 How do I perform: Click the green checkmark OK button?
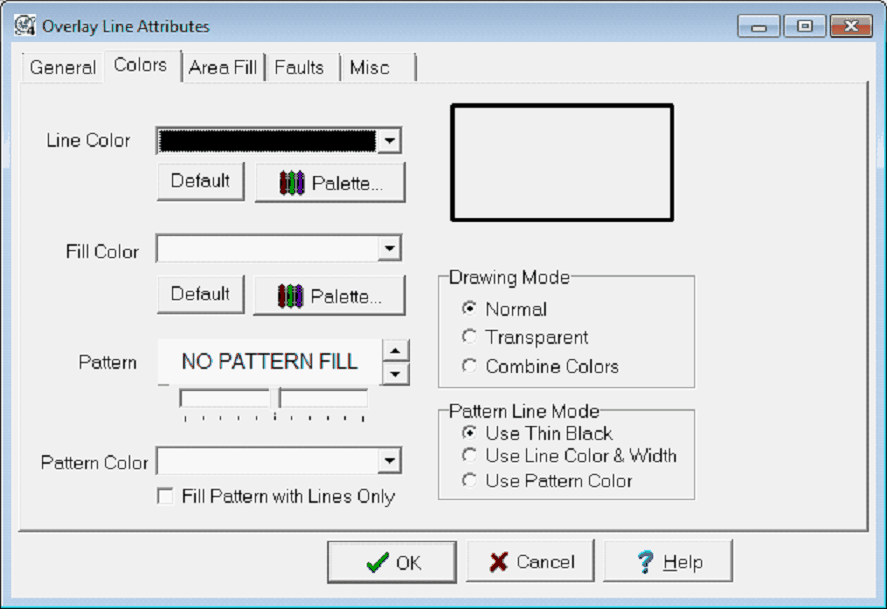coord(392,562)
